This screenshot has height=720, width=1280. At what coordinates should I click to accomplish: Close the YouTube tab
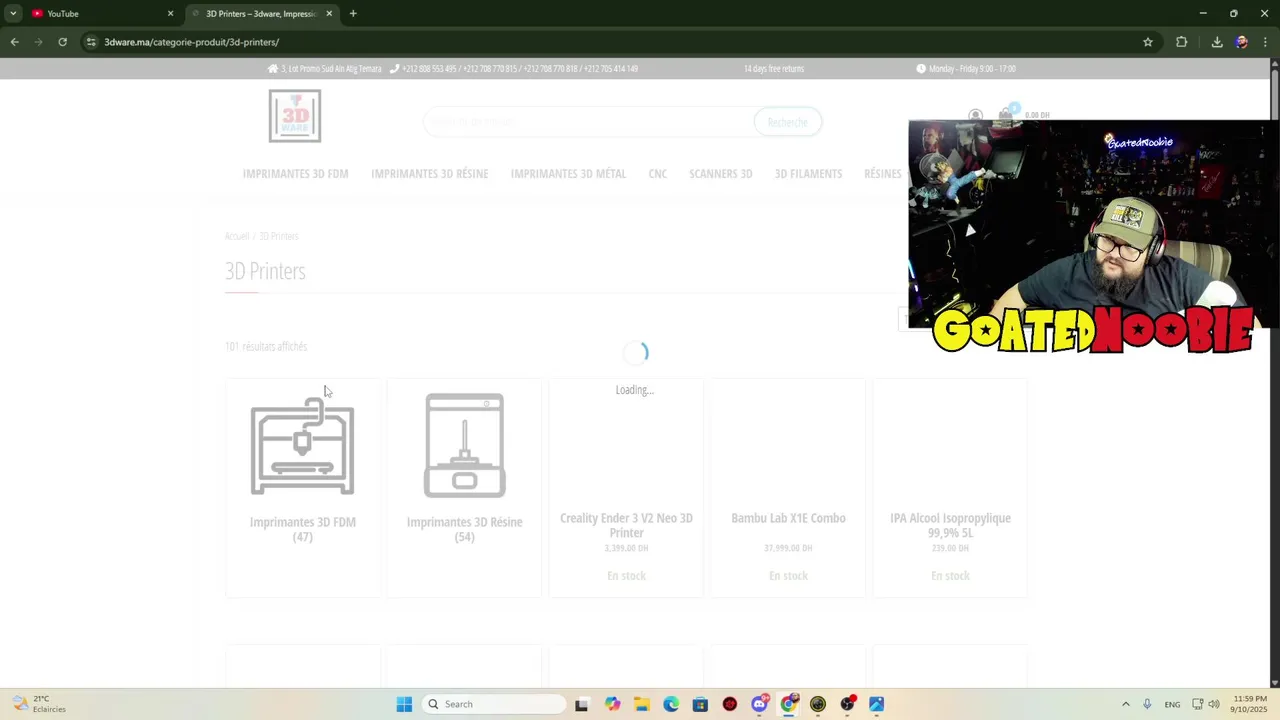coord(170,14)
